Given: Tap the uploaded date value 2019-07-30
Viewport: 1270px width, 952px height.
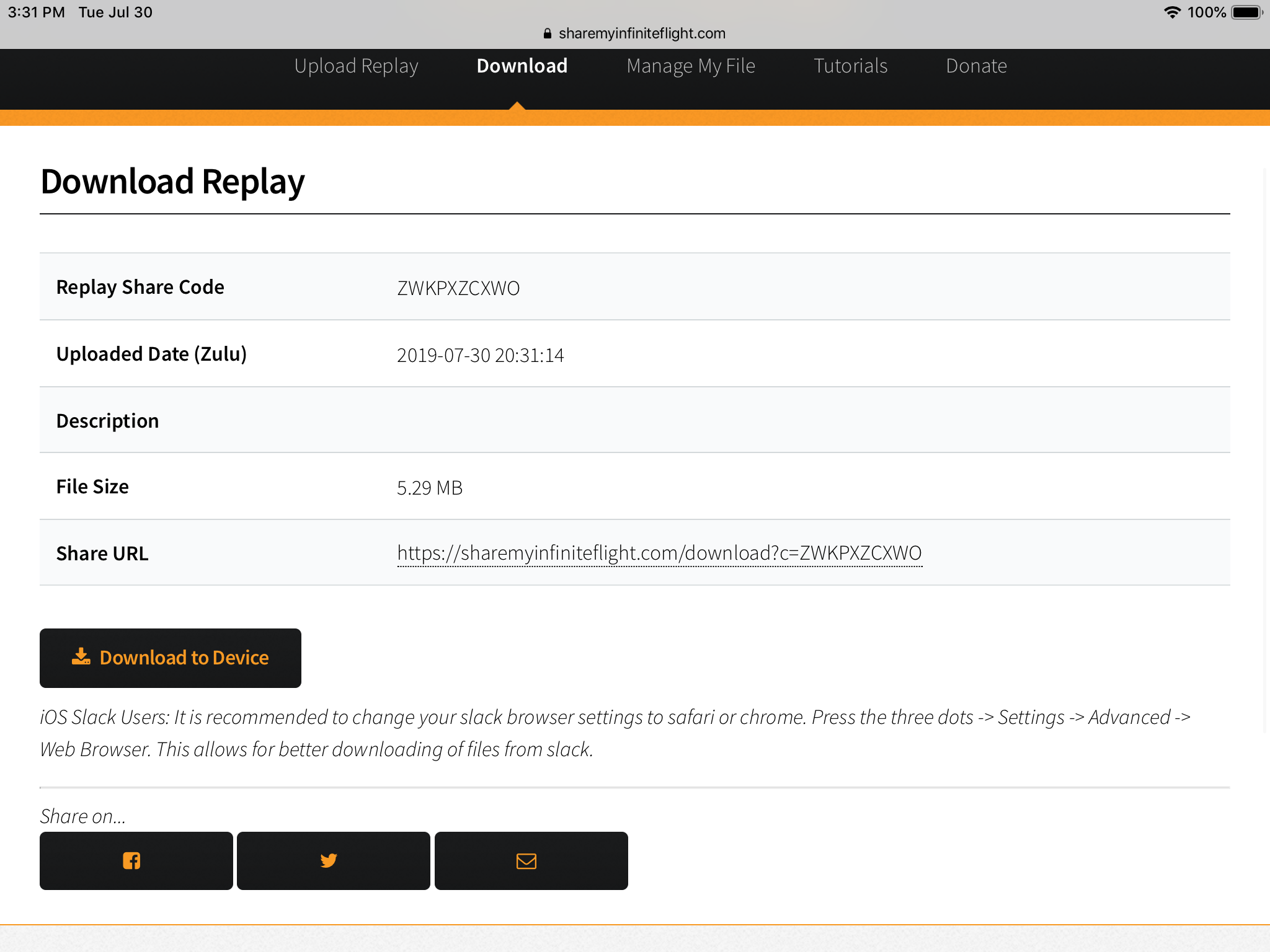Looking at the screenshot, I should point(480,355).
